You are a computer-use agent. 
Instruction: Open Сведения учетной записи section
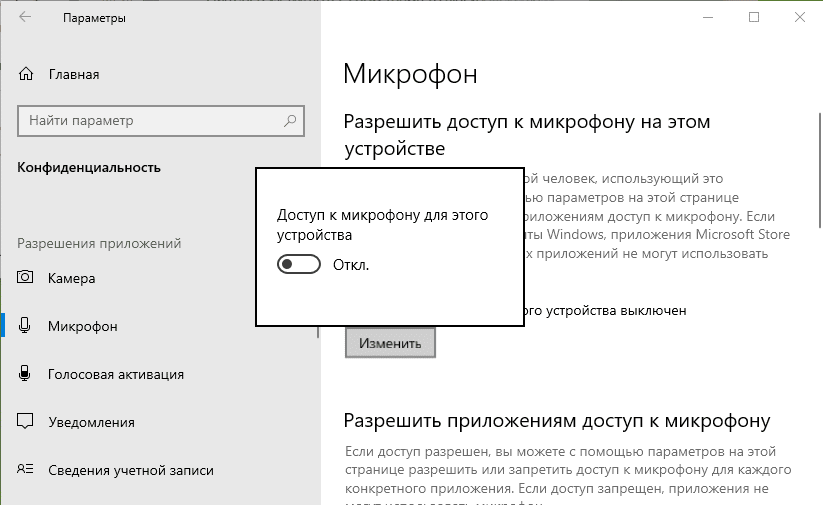click(130, 470)
